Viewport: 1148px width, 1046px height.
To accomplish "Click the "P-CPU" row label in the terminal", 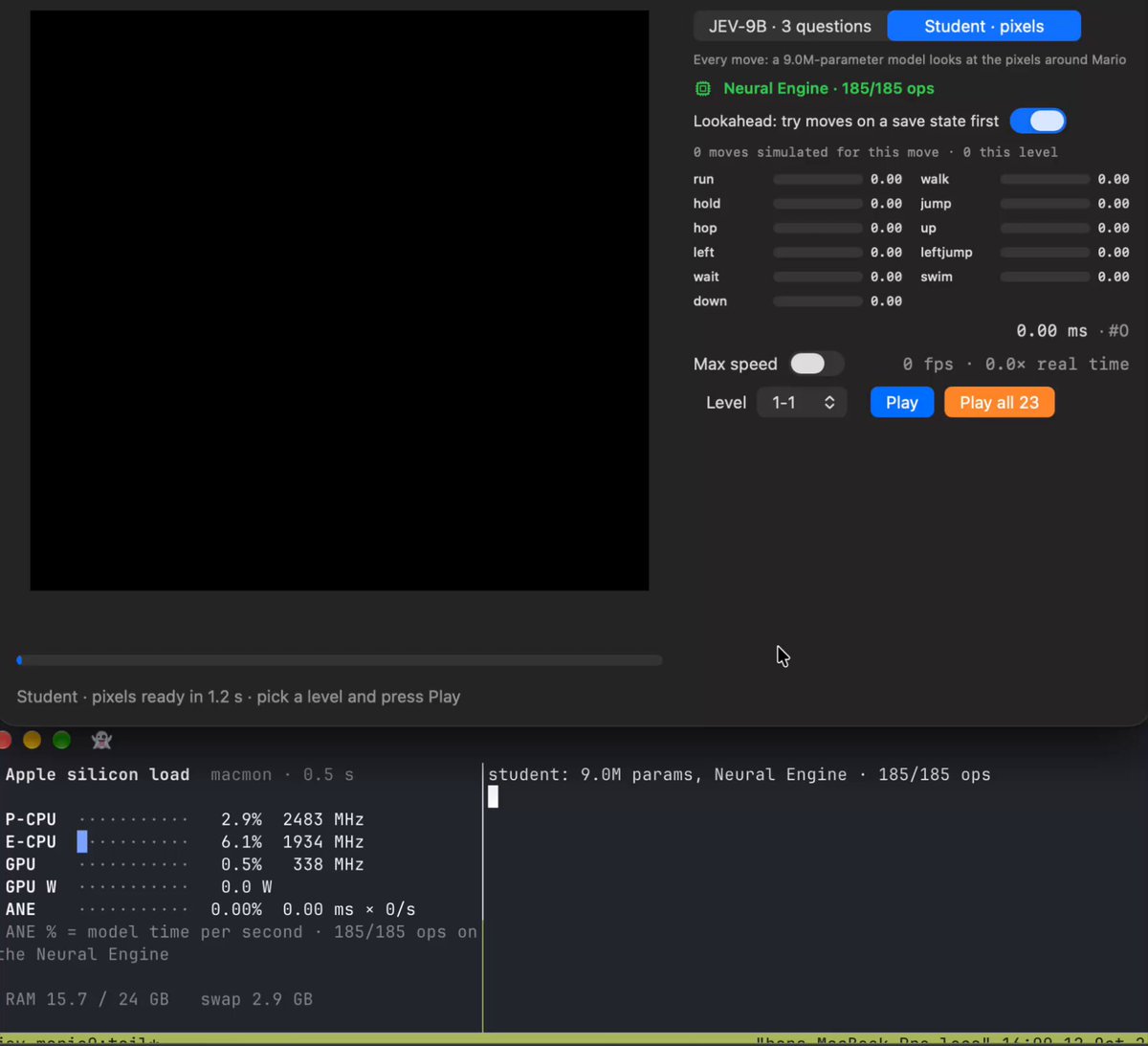I will point(31,820).
